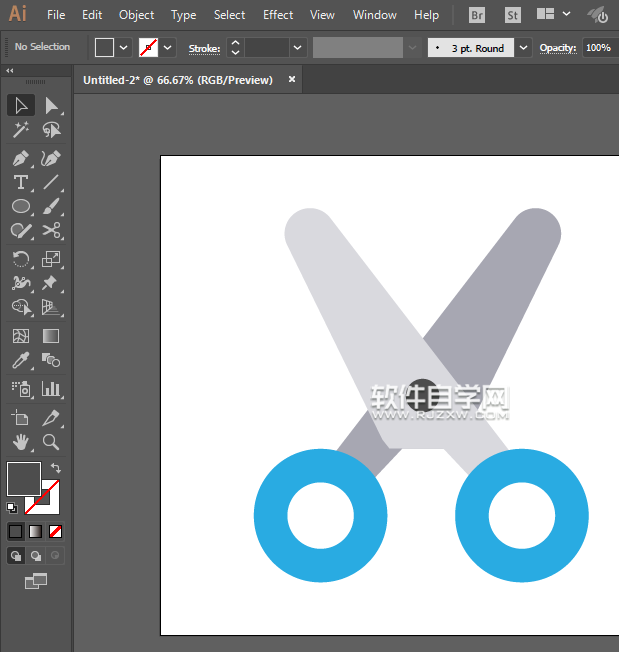619x652 pixels.
Task: Click the Fill color box in toolbar
Action: coord(23,478)
